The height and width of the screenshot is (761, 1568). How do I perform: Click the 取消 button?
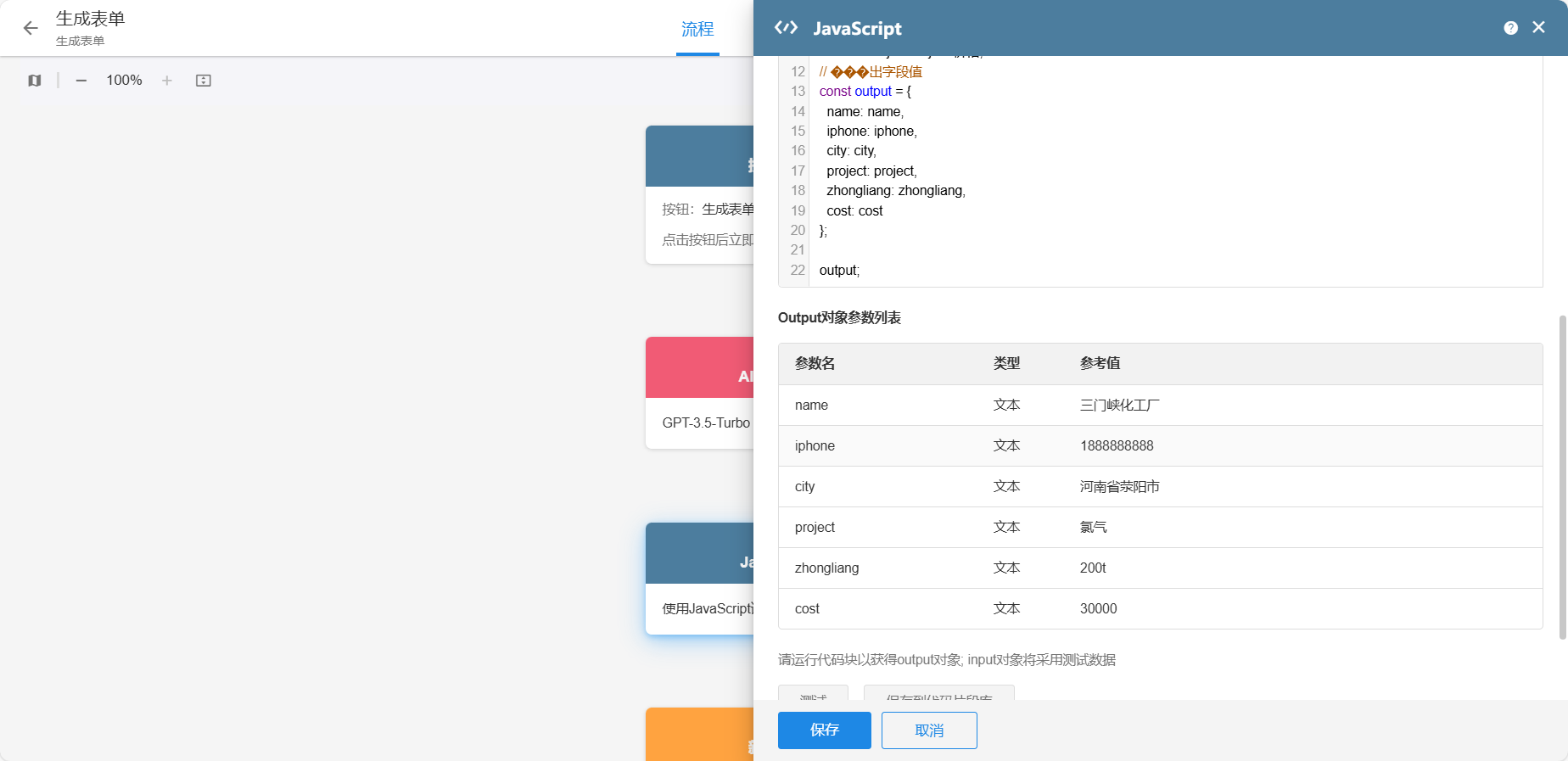point(929,730)
